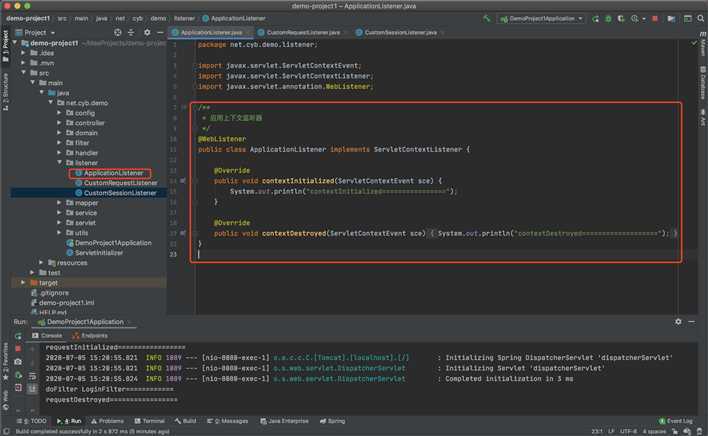Click the contextDestroyed gutter override icon
Screen dimensions: 708x436
[x=183, y=233]
